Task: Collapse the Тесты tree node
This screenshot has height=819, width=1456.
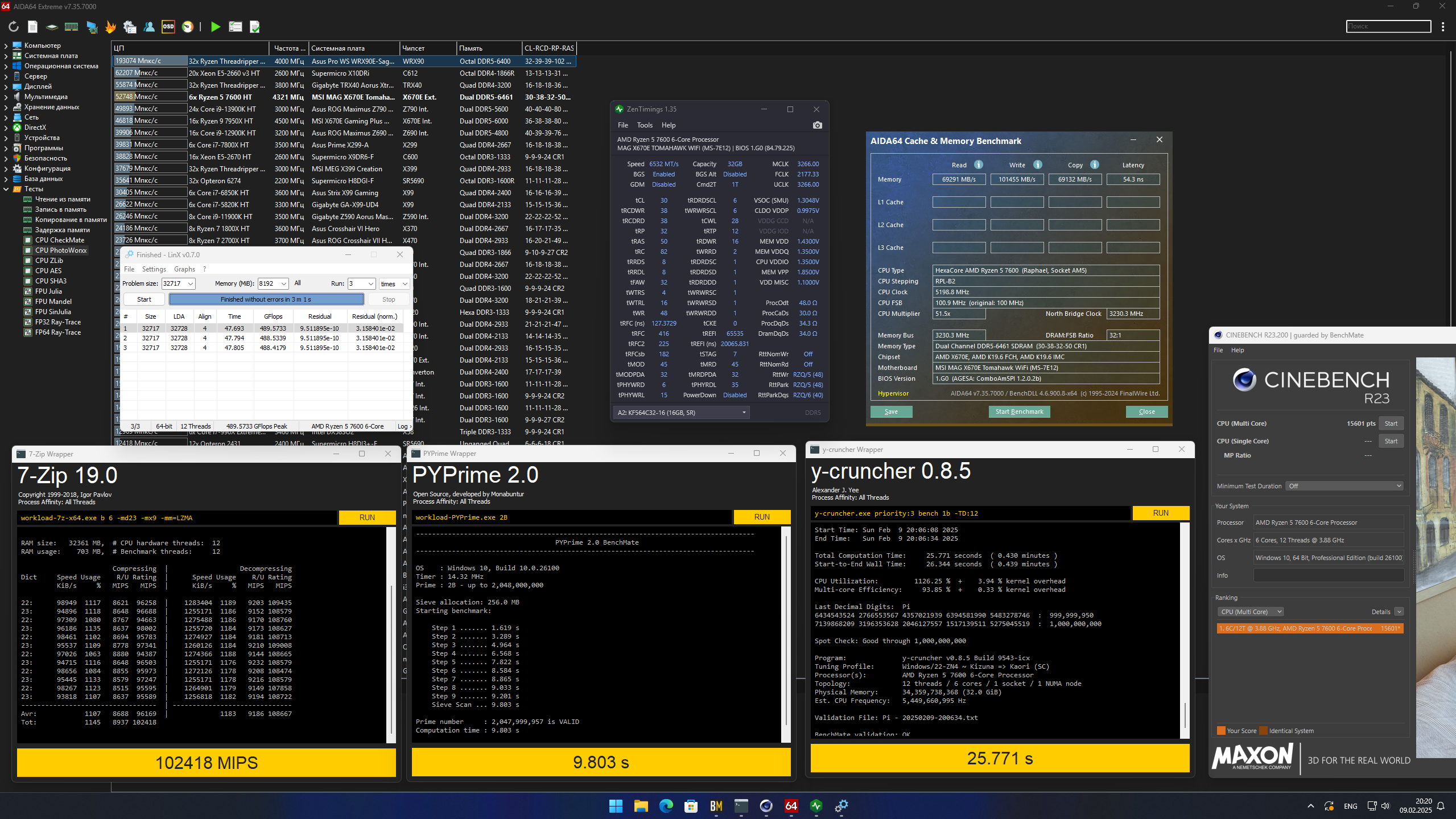Action: (6, 189)
